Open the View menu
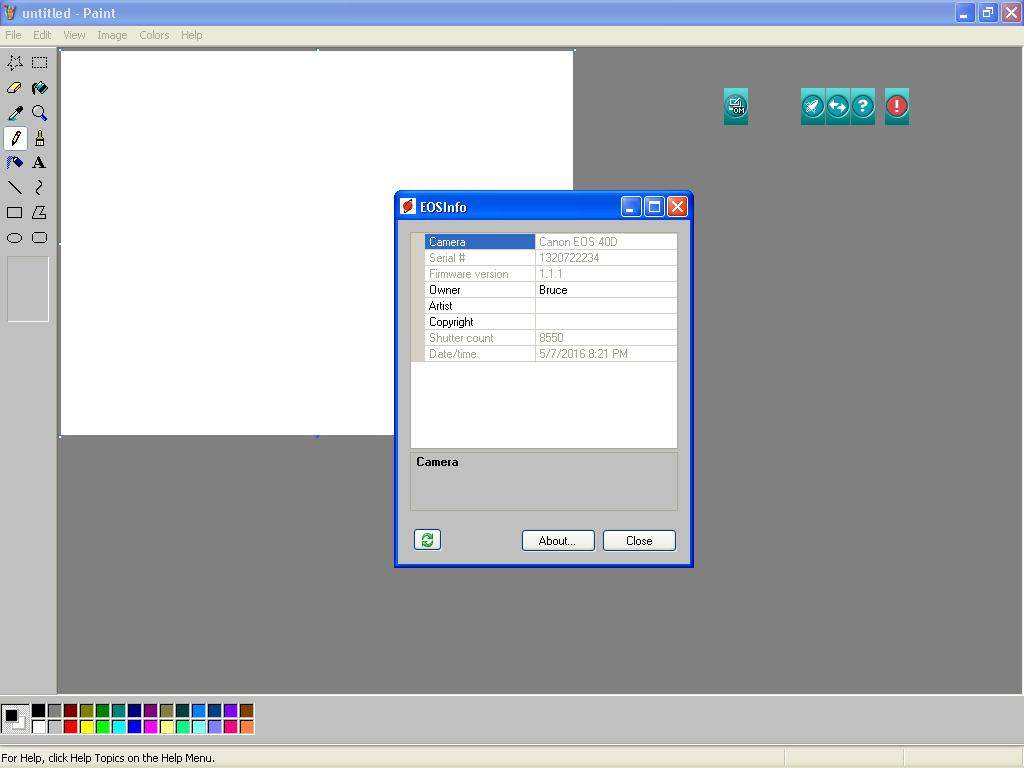This screenshot has width=1024, height=768. coord(74,35)
